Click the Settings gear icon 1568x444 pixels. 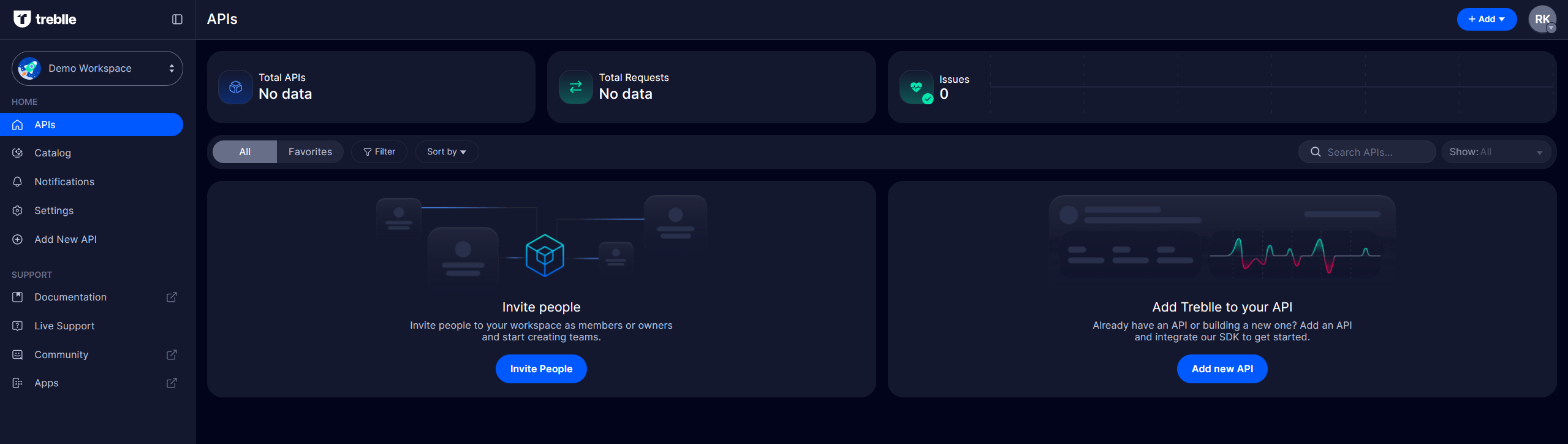point(18,210)
